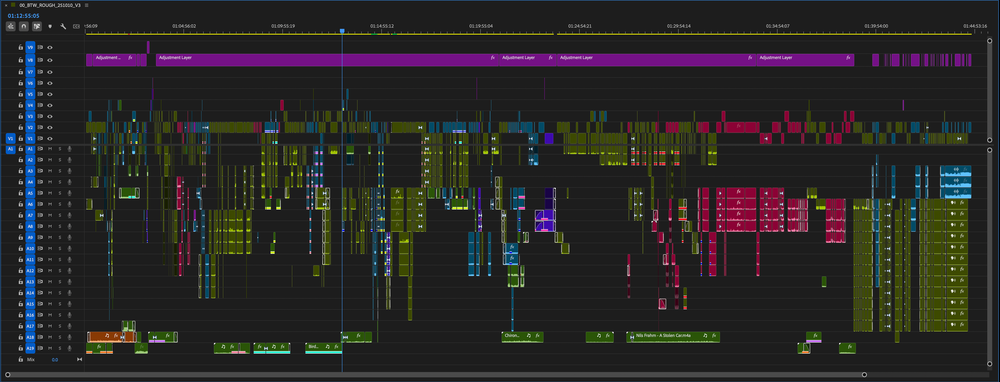Toggle the Linked Selection icon
The width and height of the screenshot is (1000, 382).
coord(37,27)
